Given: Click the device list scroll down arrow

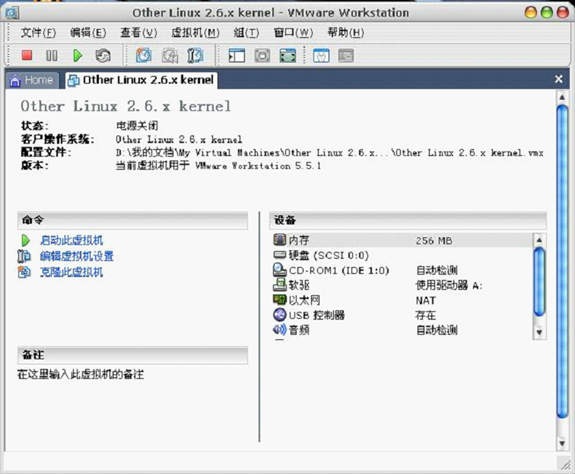Looking at the screenshot, I should (539, 332).
